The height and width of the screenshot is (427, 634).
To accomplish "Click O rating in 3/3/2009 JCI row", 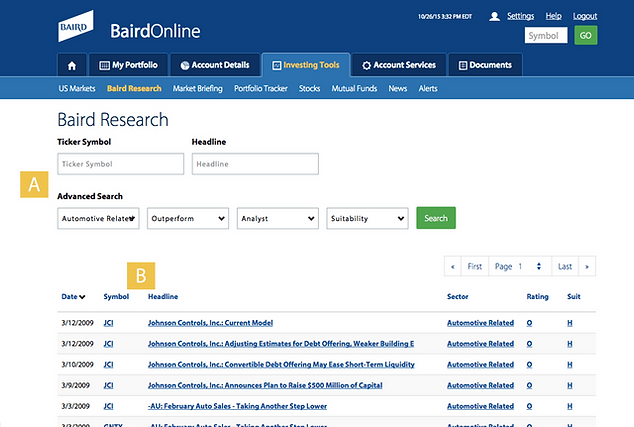I will click(x=529, y=406).
